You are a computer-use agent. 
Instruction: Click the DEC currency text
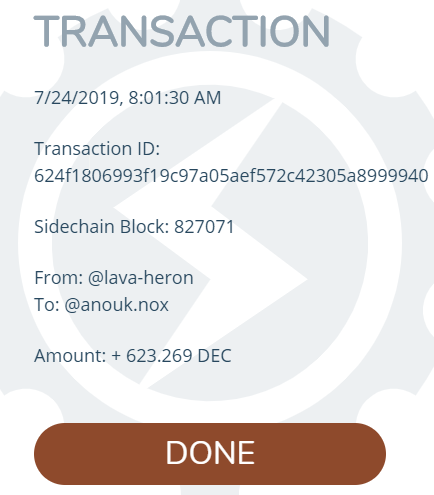pyautogui.click(x=214, y=355)
